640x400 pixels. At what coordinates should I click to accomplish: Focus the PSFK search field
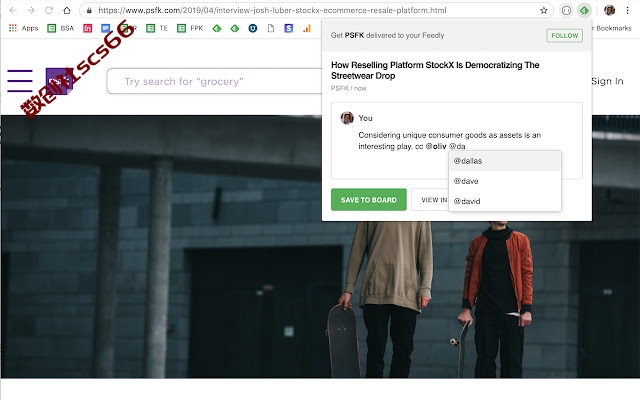pyautogui.click(x=214, y=81)
